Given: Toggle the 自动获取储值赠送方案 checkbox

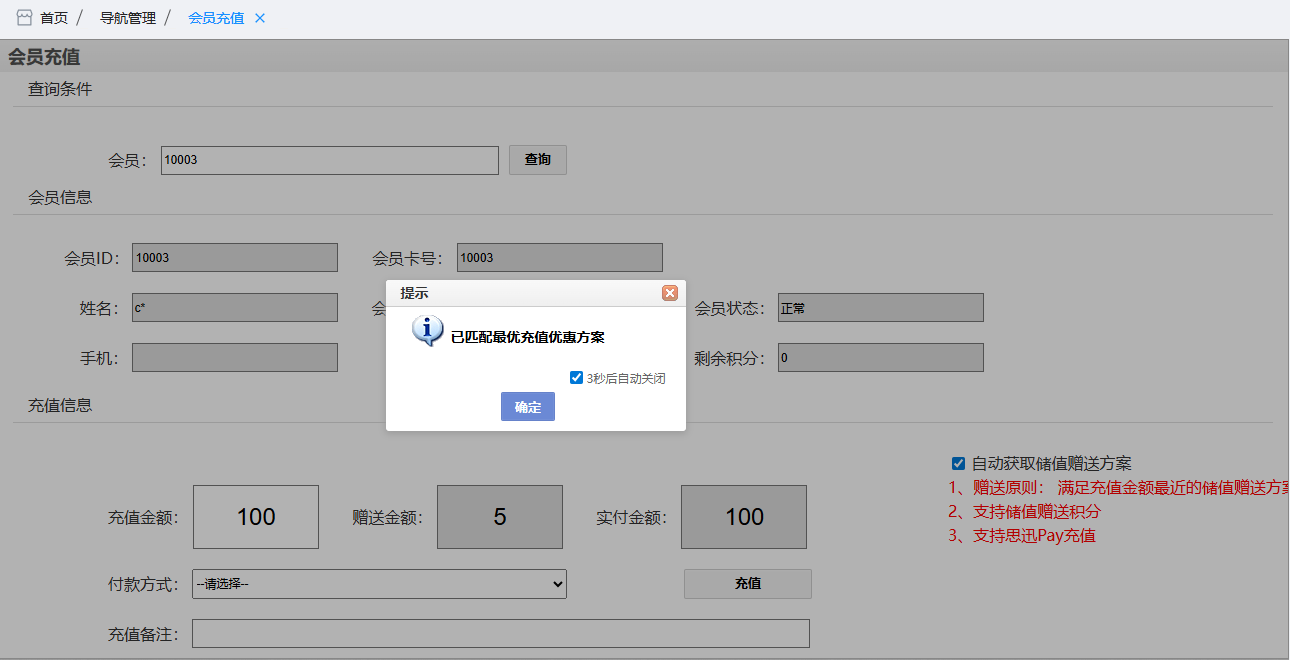Looking at the screenshot, I should [958, 464].
